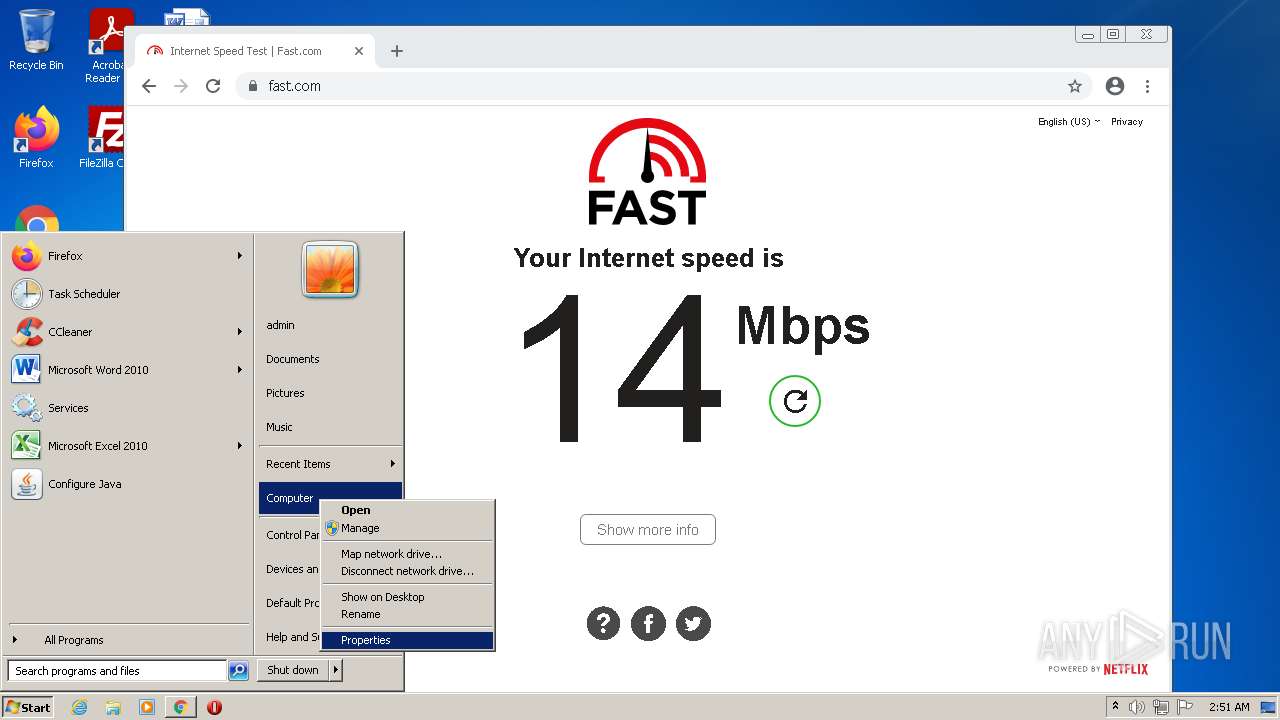Image resolution: width=1280 pixels, height=720 pixels.
Task: Open the English (US) language dropdown
Action: [1068, 122]
